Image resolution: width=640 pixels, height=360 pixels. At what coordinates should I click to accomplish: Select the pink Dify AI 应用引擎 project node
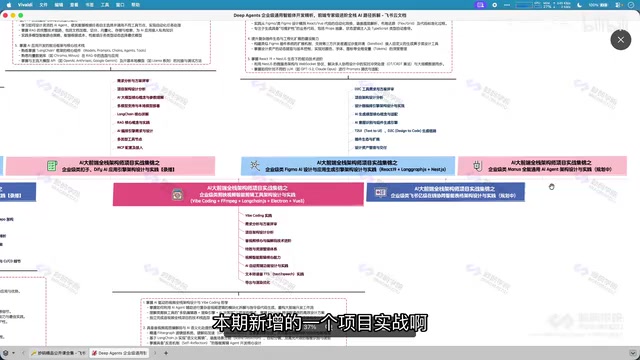[x=110, y=166]
